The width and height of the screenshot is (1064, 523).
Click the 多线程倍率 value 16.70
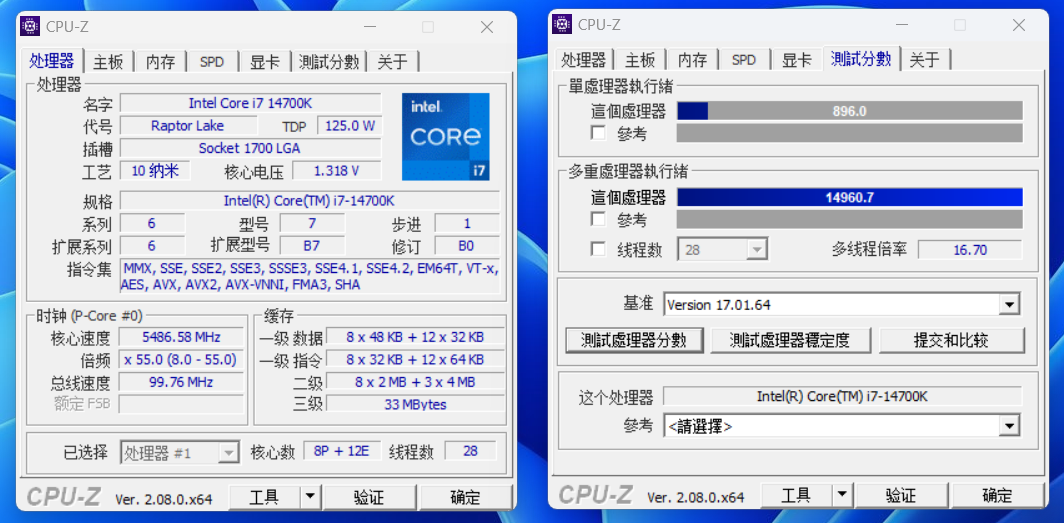[970, 250]
